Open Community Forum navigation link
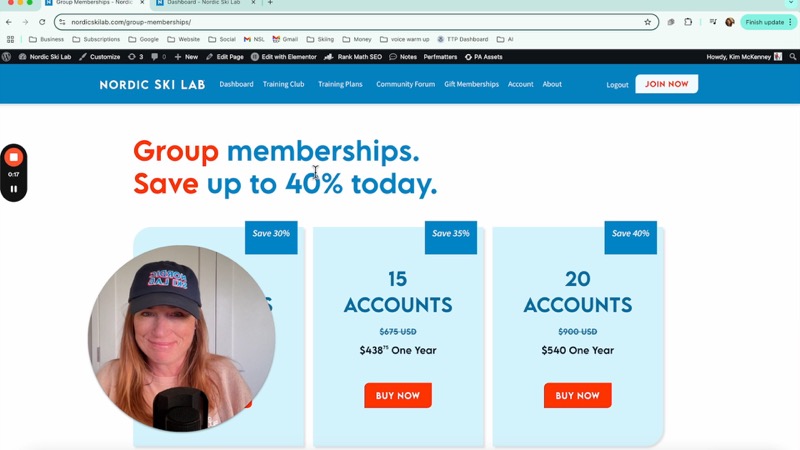Viewport: 800px width, 450px height. [406, 84]
